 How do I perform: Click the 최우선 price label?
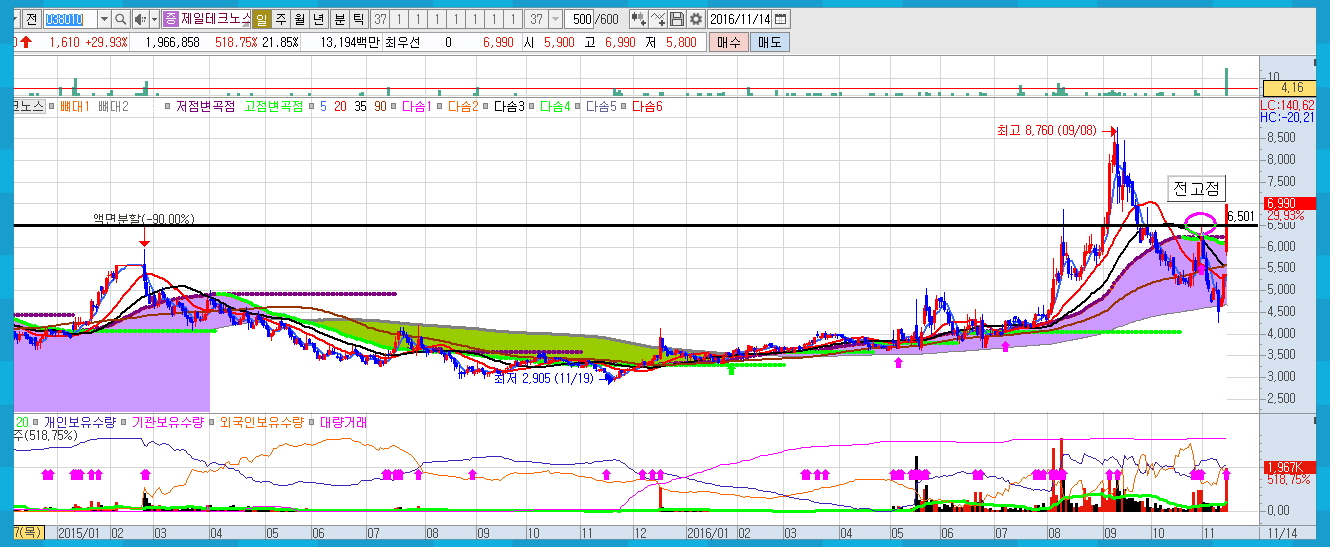tap(403, 43)
